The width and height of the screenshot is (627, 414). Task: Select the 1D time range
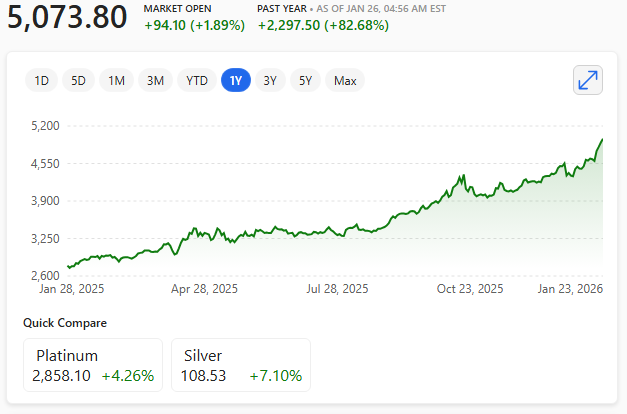41,80
